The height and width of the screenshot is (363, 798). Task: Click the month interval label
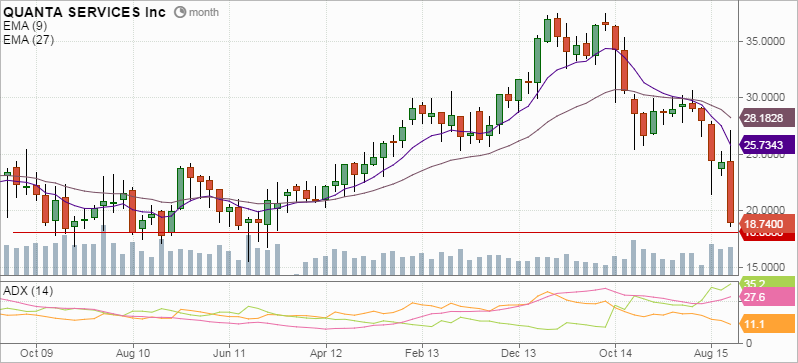click(204, 12)
